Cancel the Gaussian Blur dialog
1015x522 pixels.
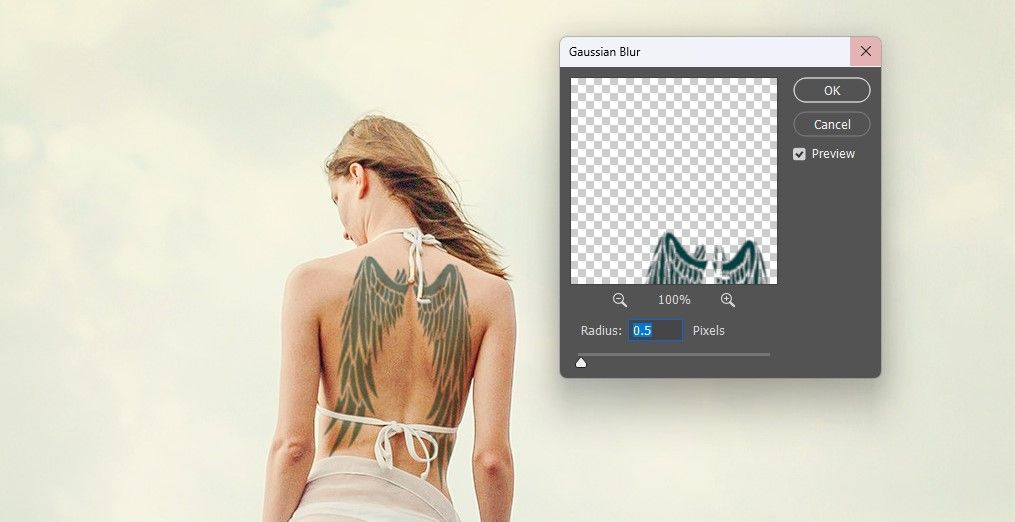tap(832, 124)
